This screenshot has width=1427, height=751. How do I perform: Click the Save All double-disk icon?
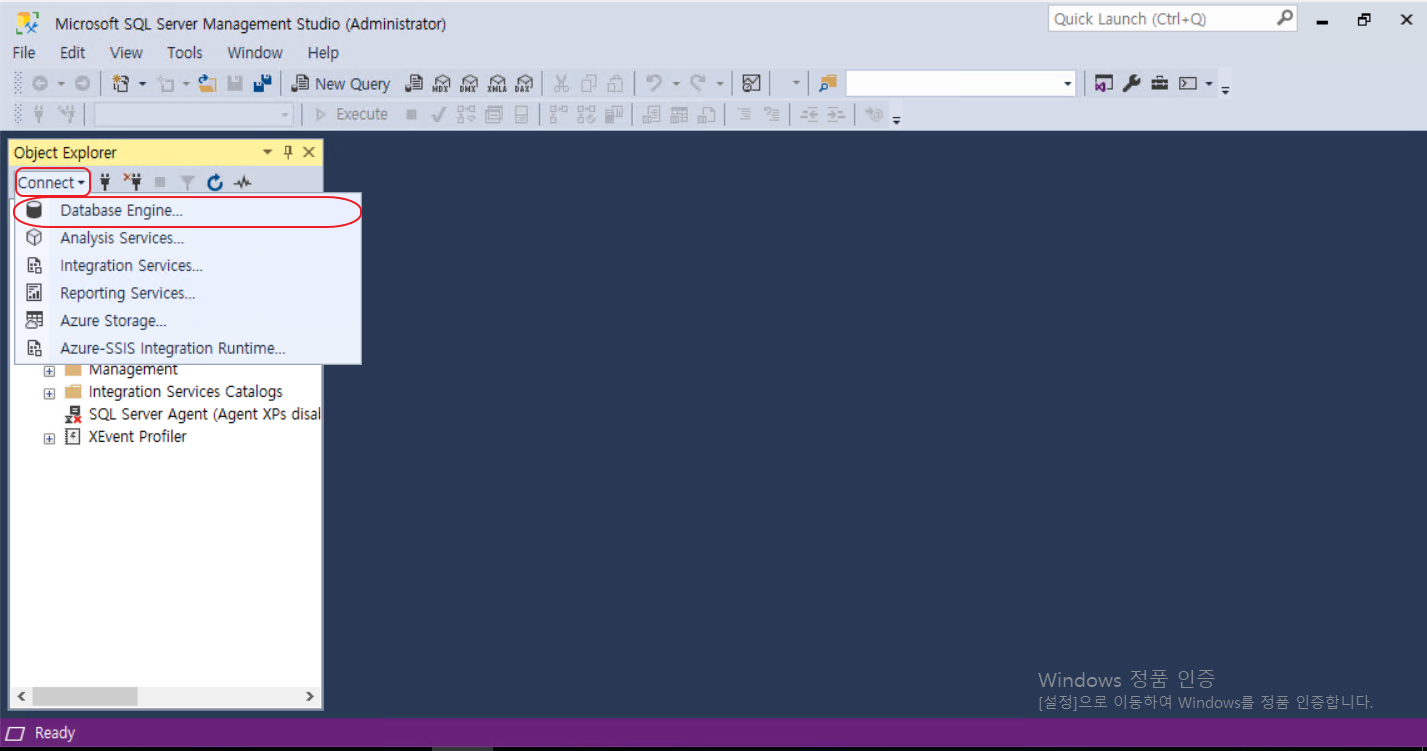(x=262, y=84)
